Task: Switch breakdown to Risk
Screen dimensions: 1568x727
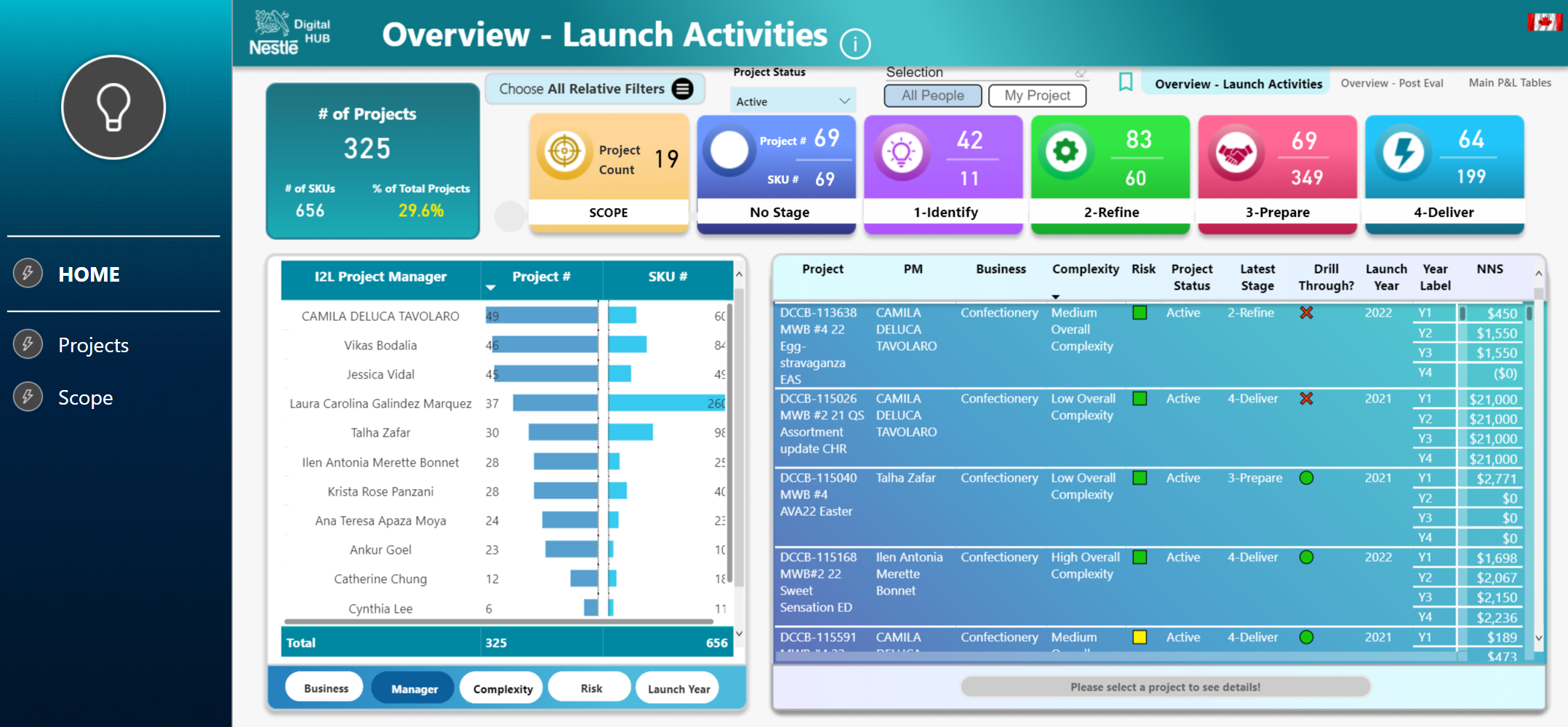Action: click(591, 688)
